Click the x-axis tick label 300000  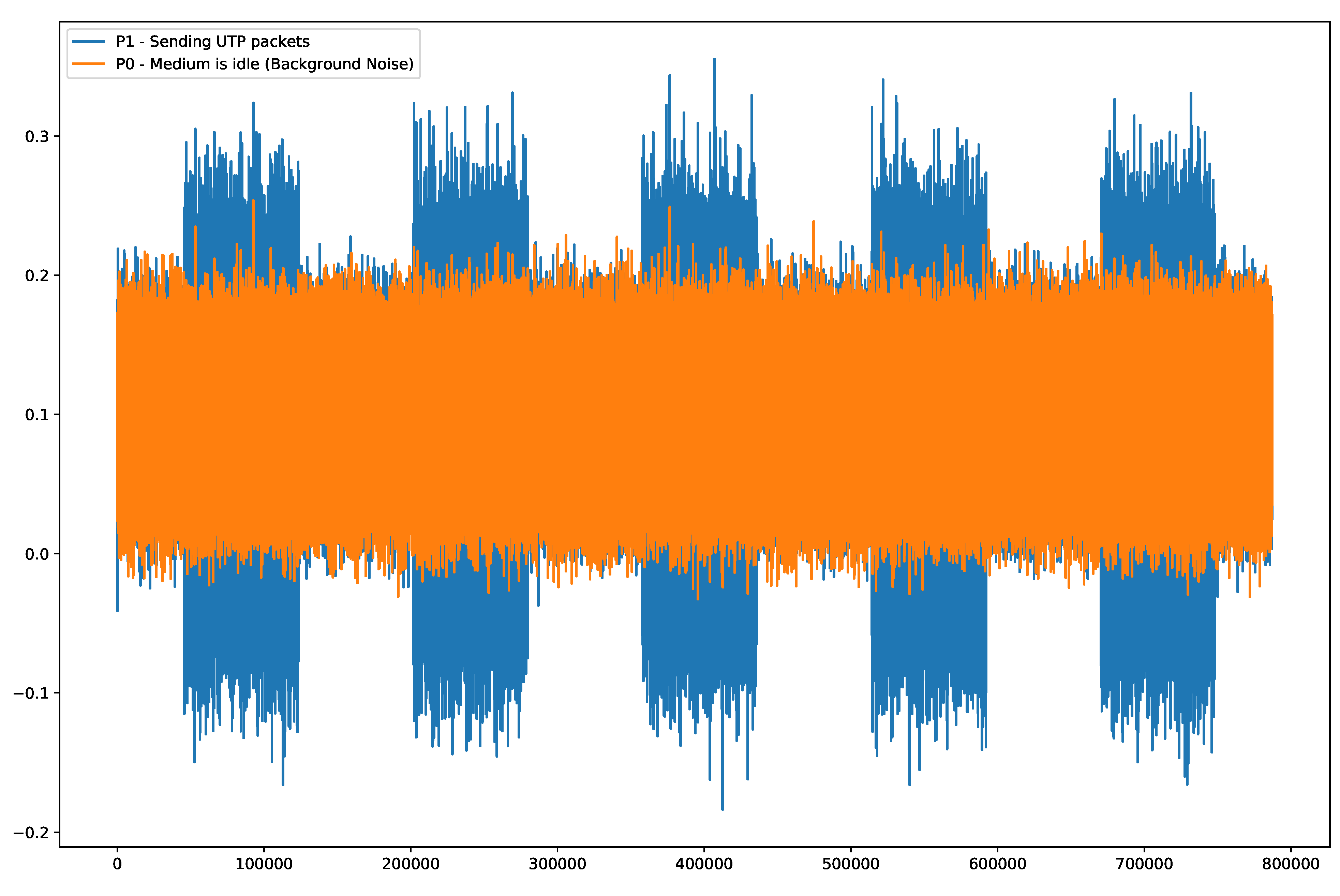point(557,864)
